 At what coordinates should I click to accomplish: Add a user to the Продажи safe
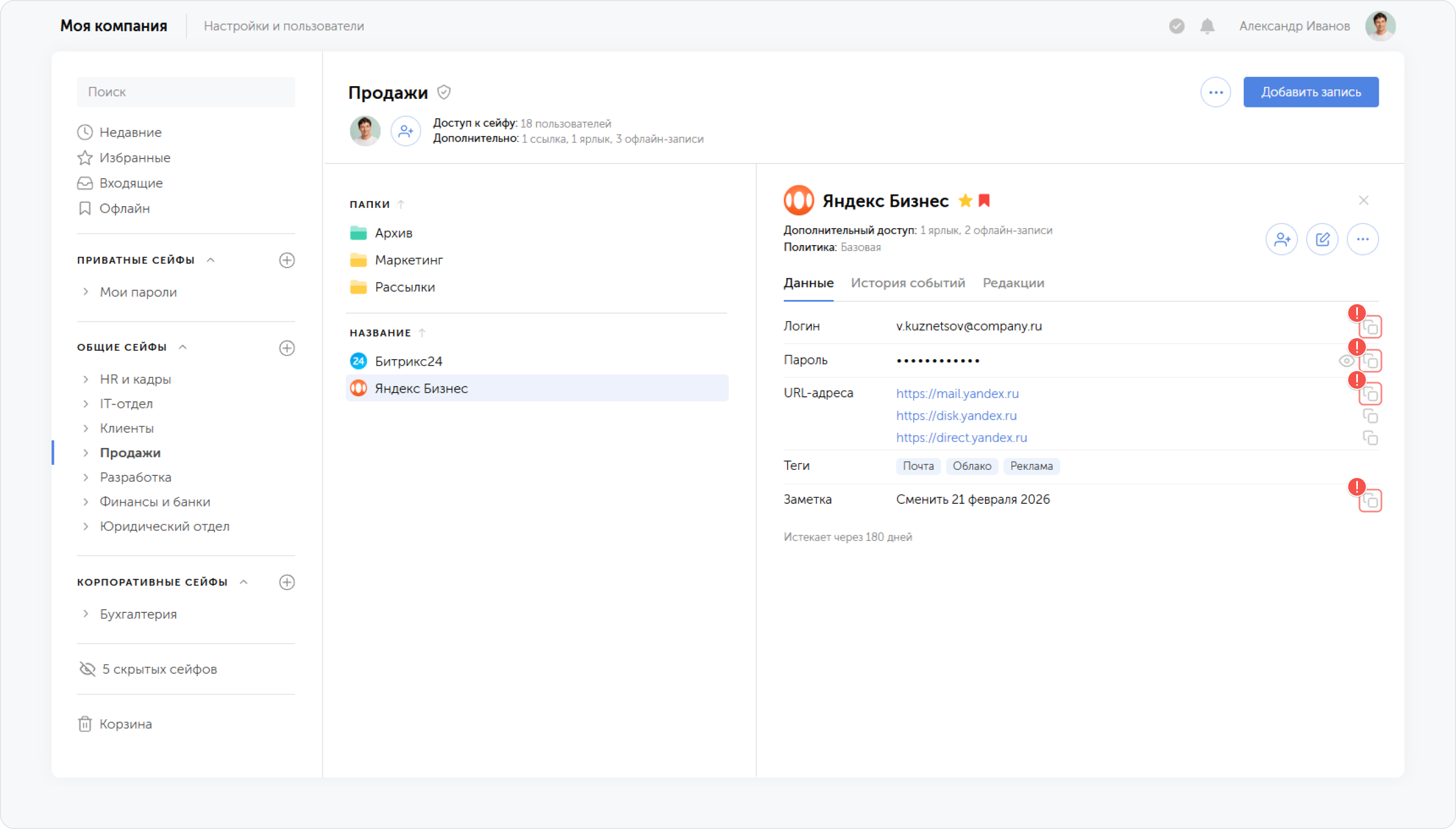coord(405,131)
